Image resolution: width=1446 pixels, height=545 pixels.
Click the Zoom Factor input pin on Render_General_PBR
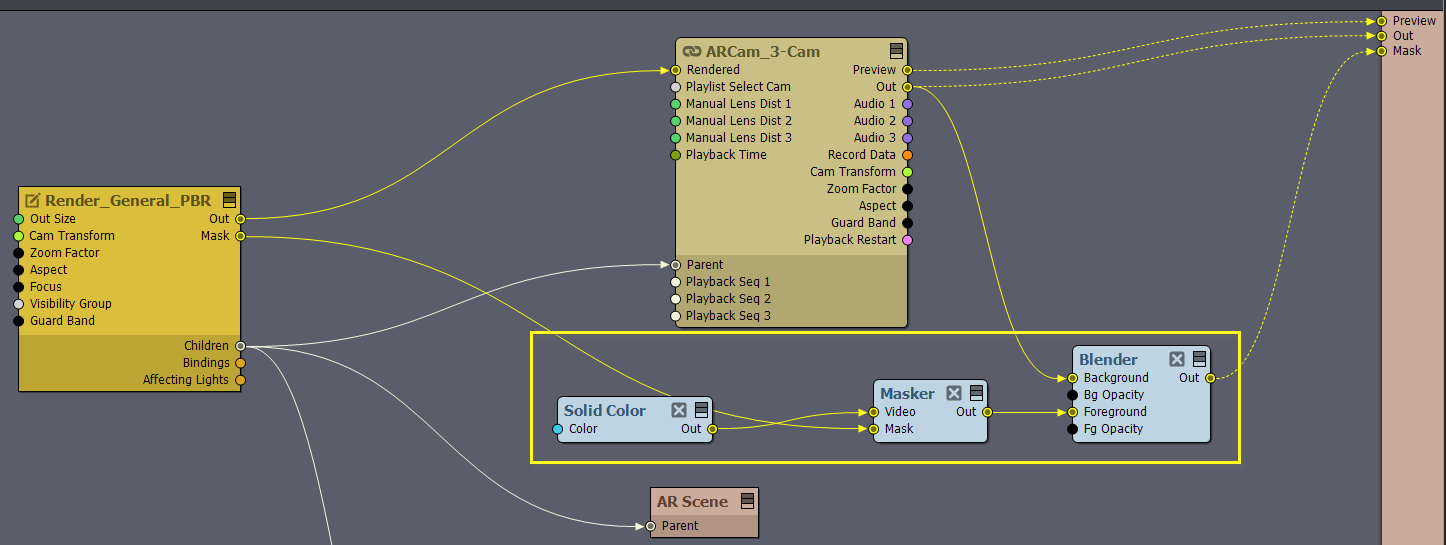click(x=18, y=253)
